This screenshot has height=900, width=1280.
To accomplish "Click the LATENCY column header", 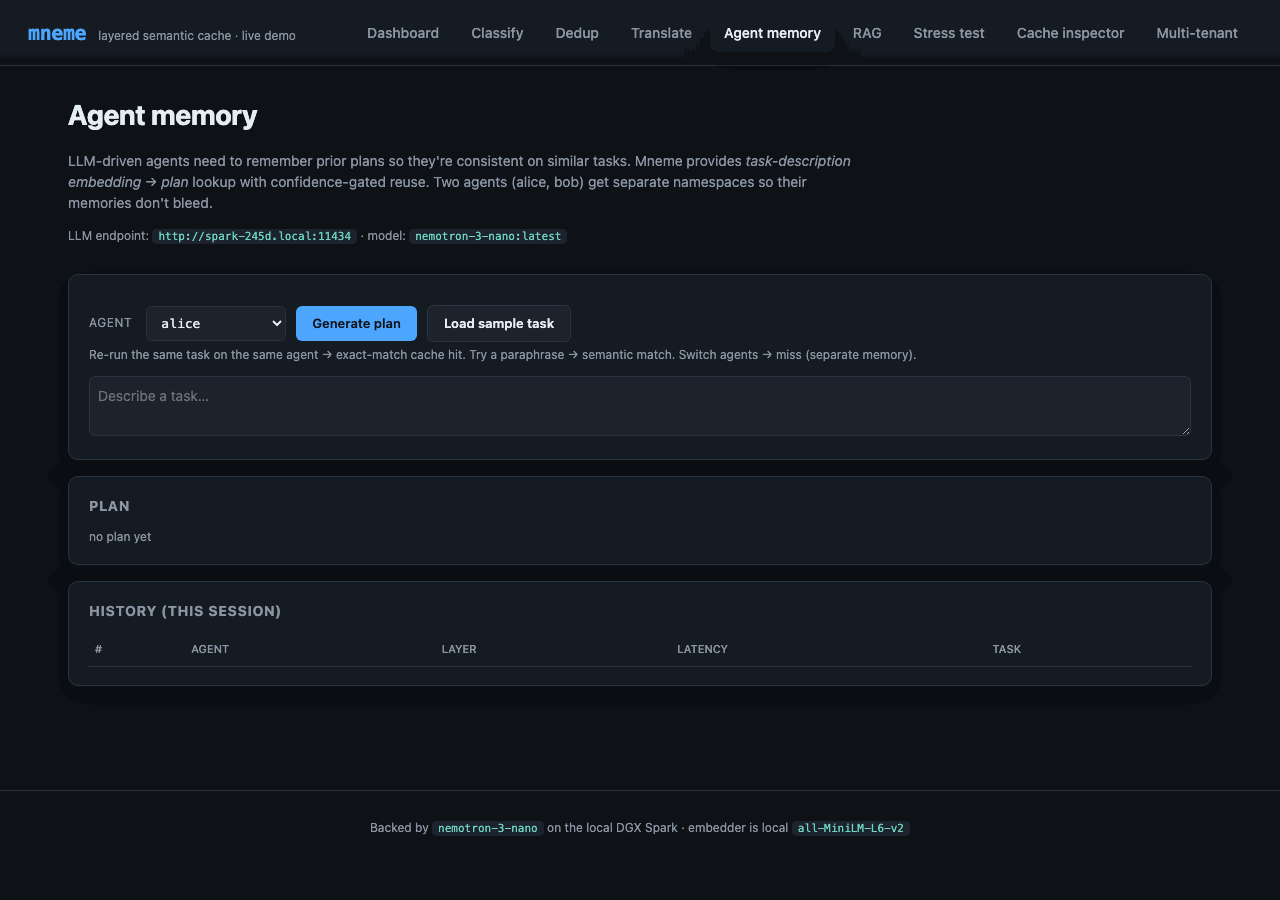I will 702,649.
